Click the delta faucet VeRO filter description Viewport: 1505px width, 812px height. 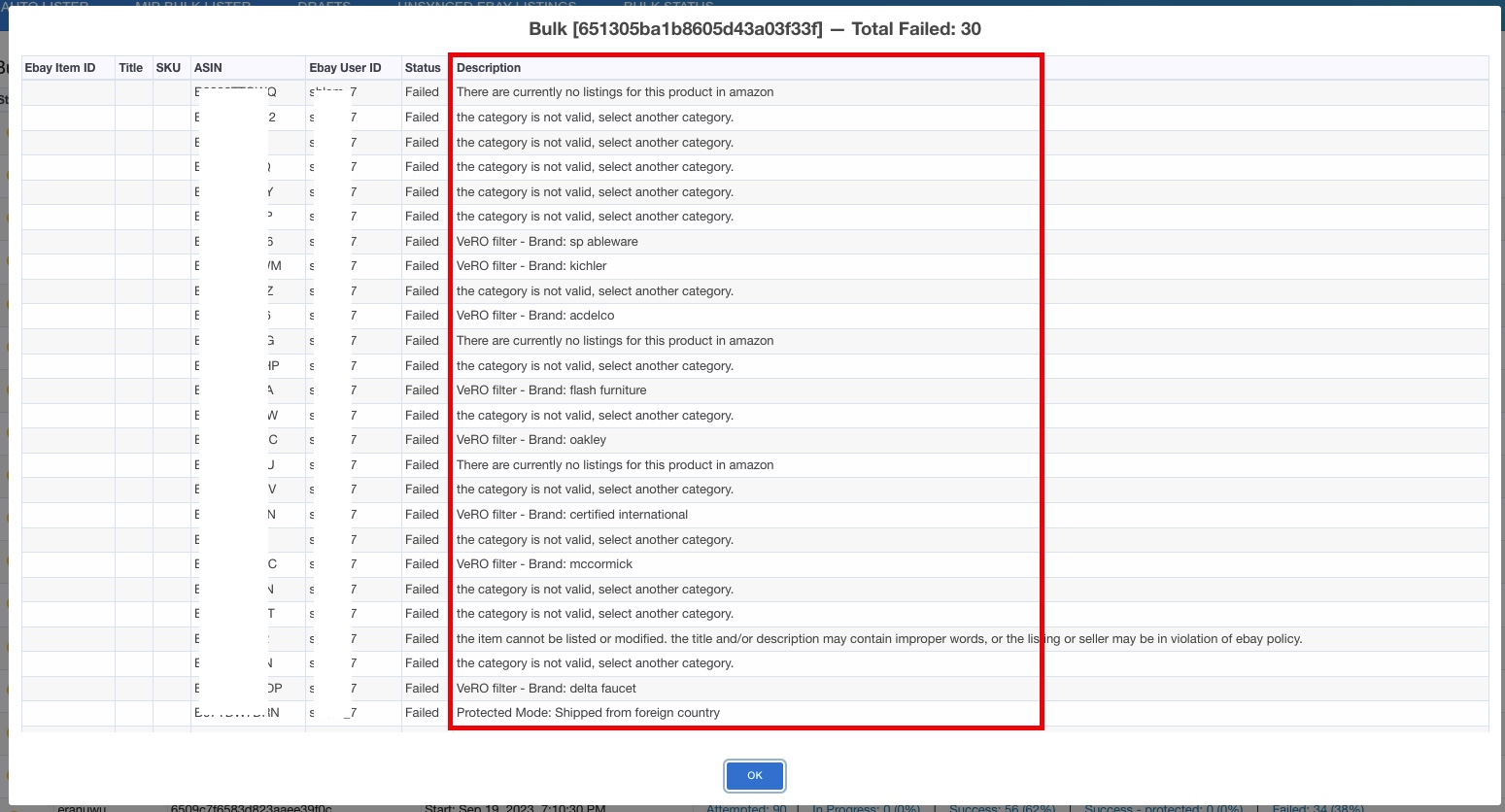pos(546,689)
